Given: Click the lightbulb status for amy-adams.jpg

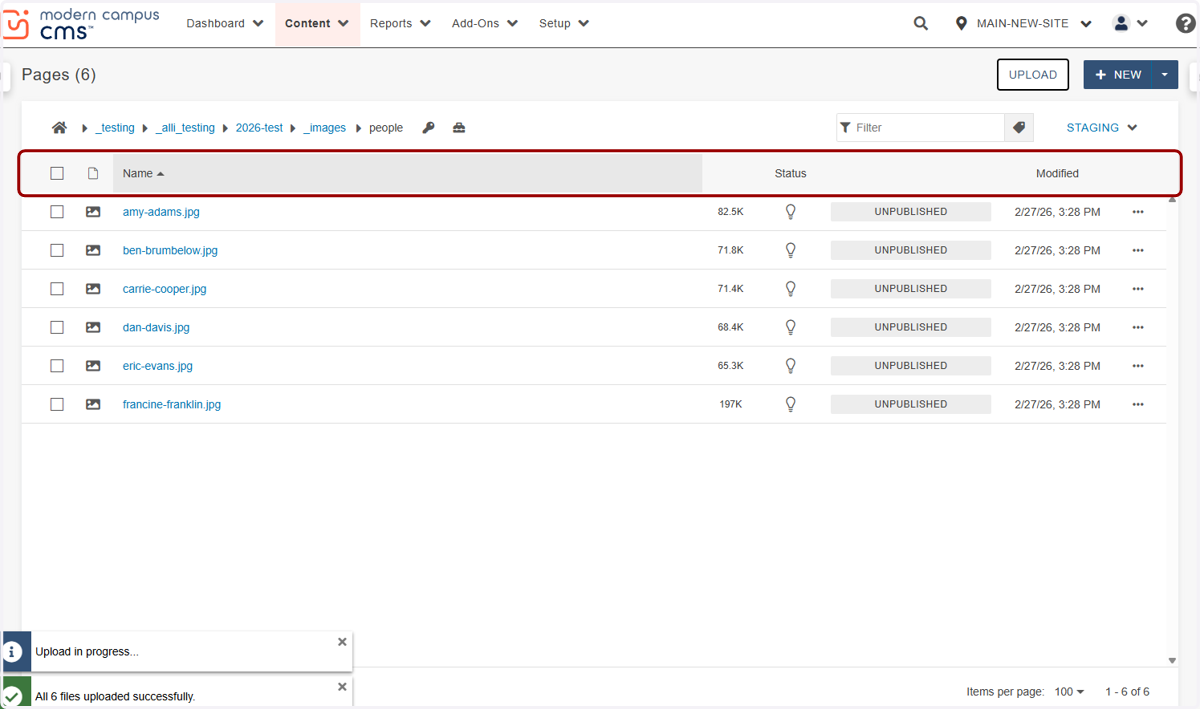Looking at the screenshot, I should click(x=791, y=212).
